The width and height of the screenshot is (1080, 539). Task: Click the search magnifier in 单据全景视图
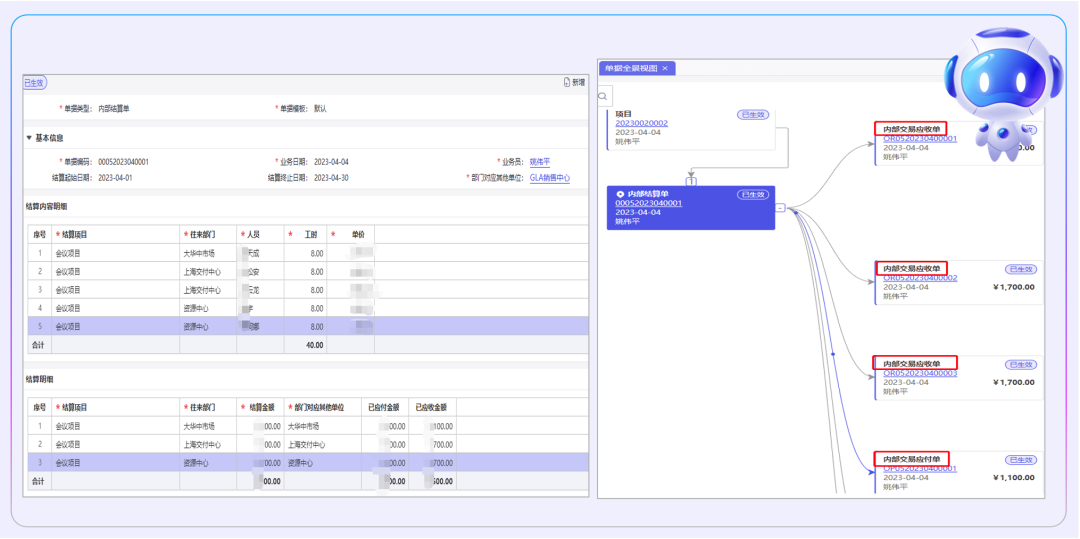coord(605,97)
